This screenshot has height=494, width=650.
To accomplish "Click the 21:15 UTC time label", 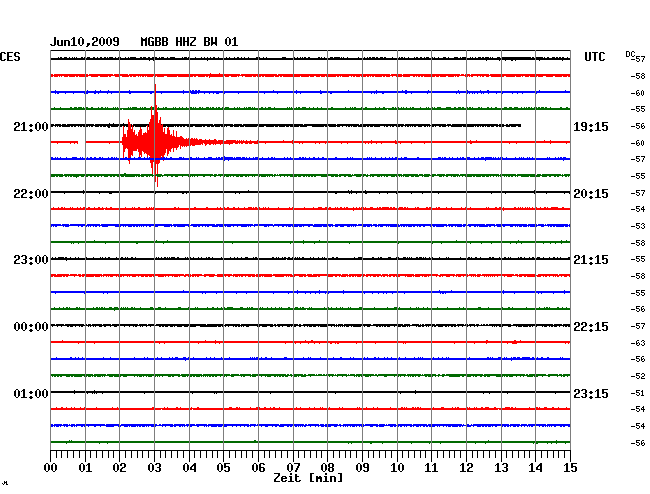I will 591,260.
